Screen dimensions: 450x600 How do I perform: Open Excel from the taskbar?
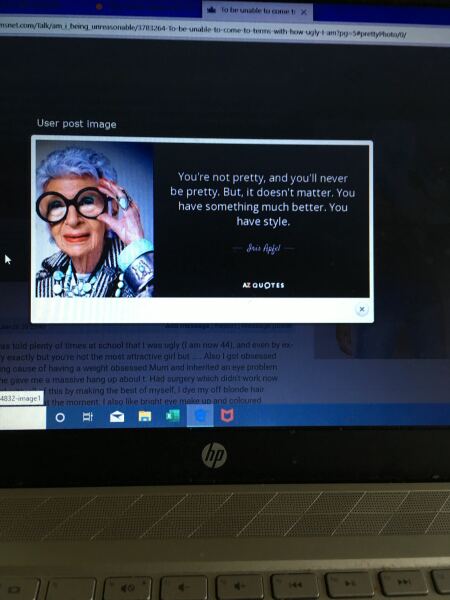click(x=173, y=416)
